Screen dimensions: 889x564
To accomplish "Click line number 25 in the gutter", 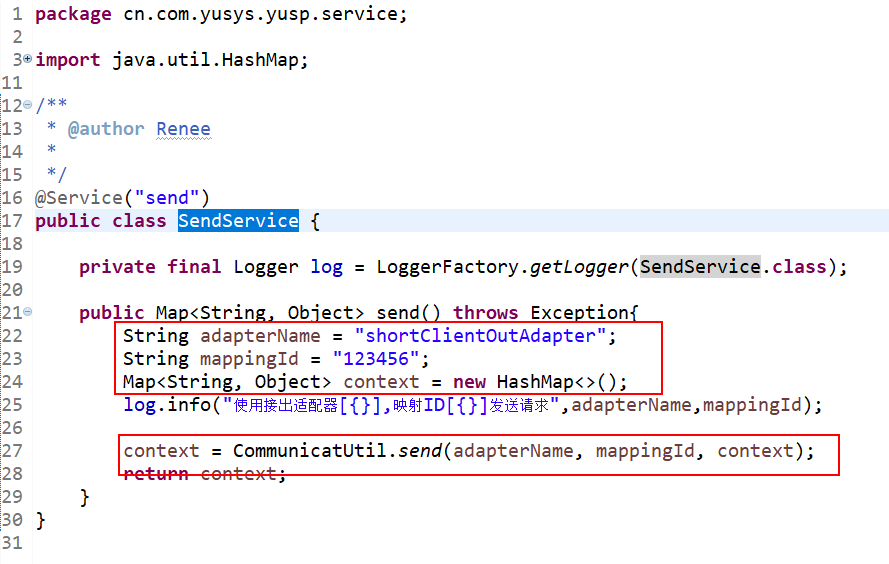I will 12,405.
